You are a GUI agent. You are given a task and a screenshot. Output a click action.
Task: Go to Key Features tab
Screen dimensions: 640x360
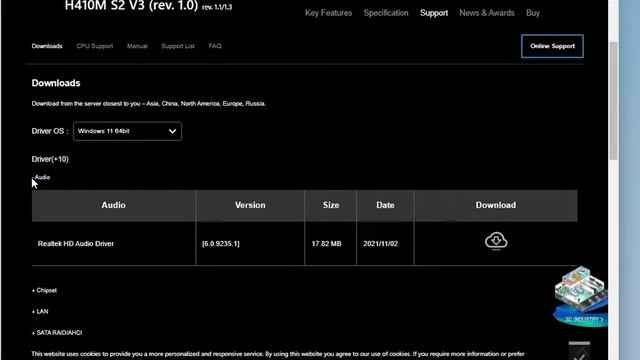pyautogui.click(x=328, y=13)
